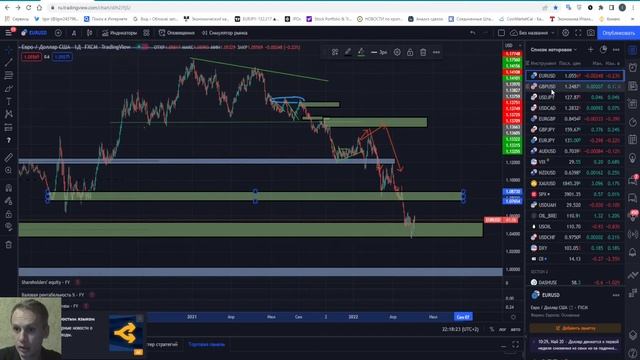Toggle lock all drawings padlock in left toolbar

click(x=9, y=214)
